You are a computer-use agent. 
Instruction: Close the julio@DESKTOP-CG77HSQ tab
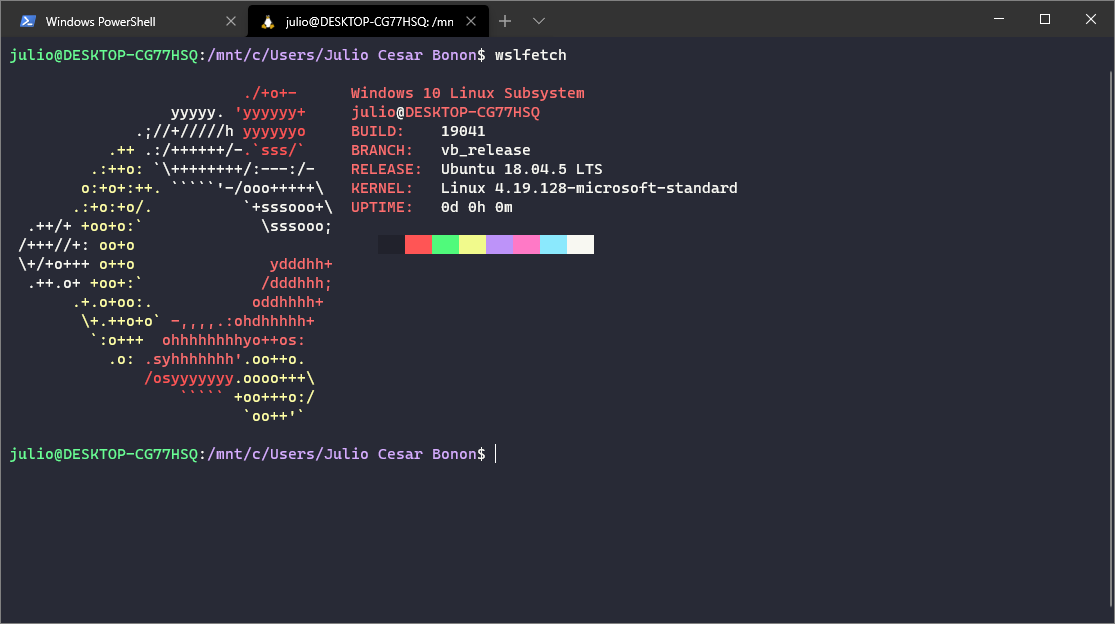(471, 21)
